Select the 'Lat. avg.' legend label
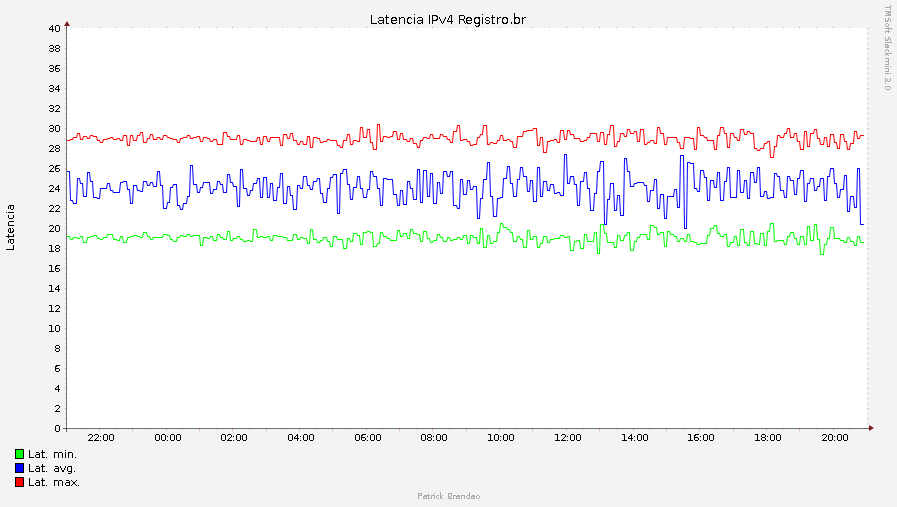Viewport: 897px width, 507px height. pos(52,468)
